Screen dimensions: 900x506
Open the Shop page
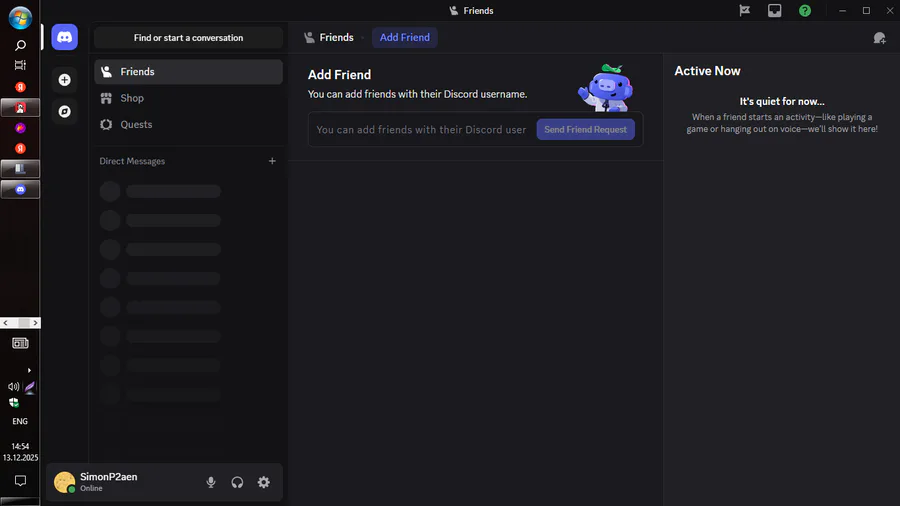click(188, 98)
